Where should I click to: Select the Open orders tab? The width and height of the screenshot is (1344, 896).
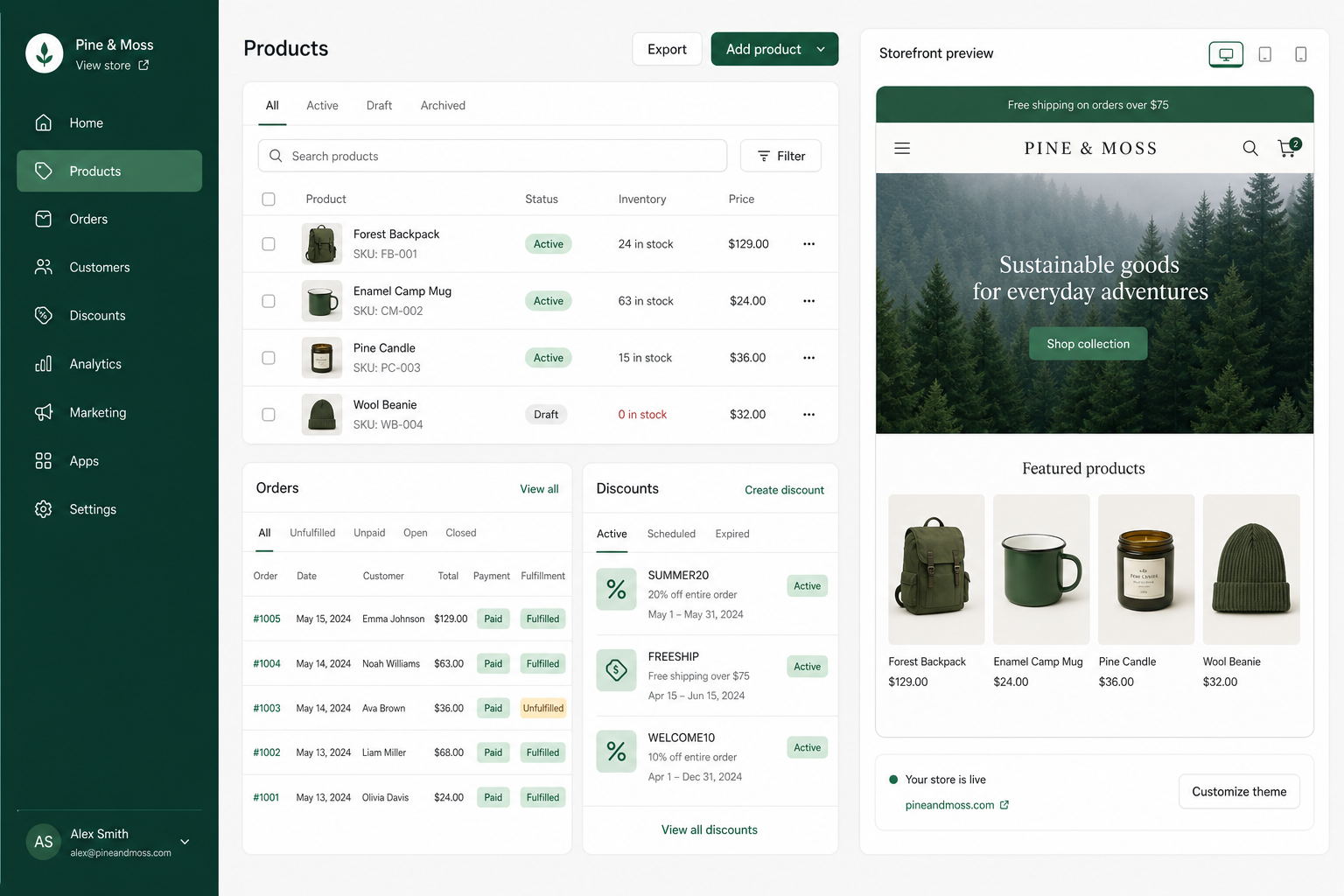pyautogui.click(x=416, y=533)
